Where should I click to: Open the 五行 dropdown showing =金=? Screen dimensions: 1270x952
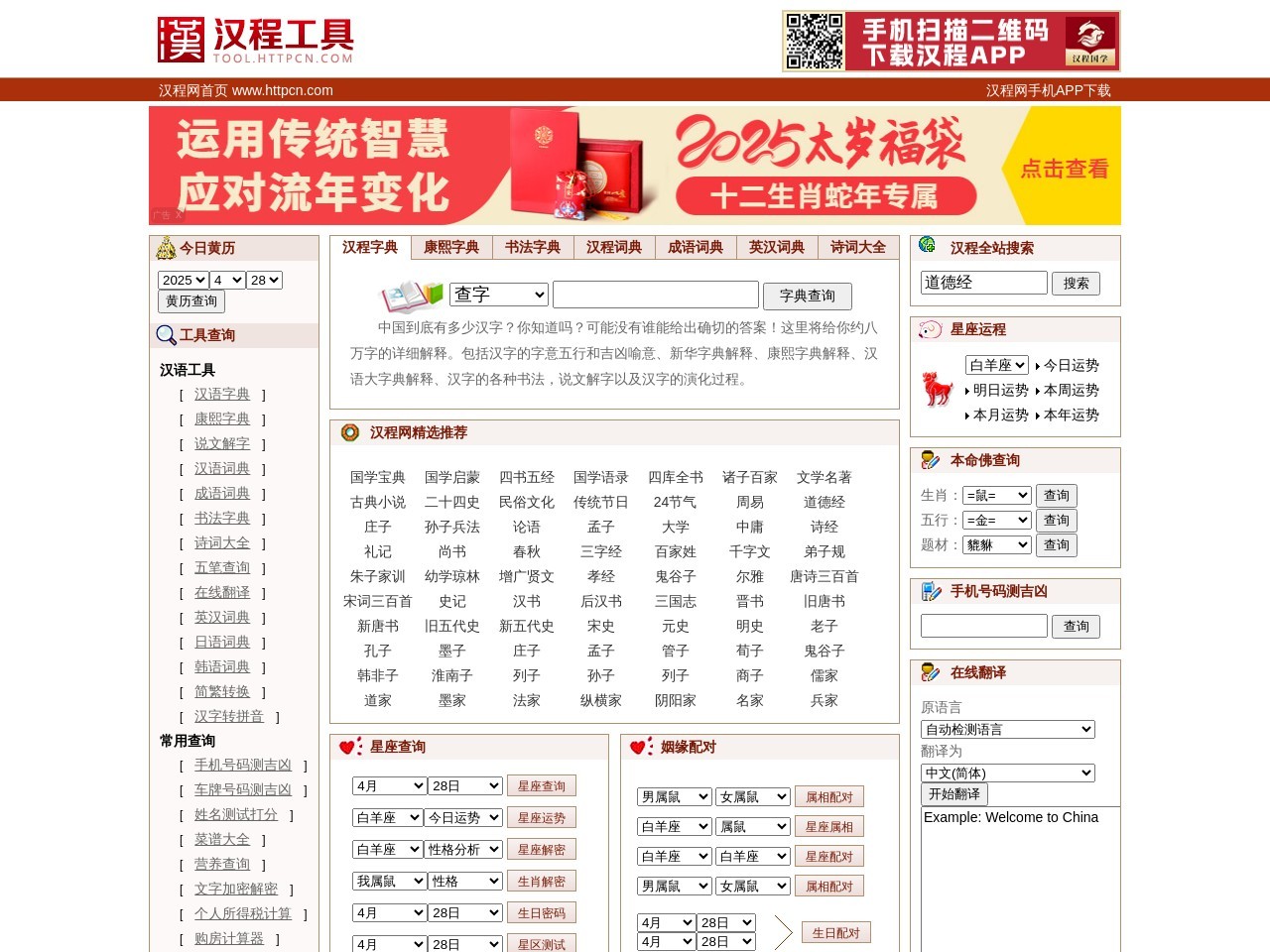(x=998, y=520)
